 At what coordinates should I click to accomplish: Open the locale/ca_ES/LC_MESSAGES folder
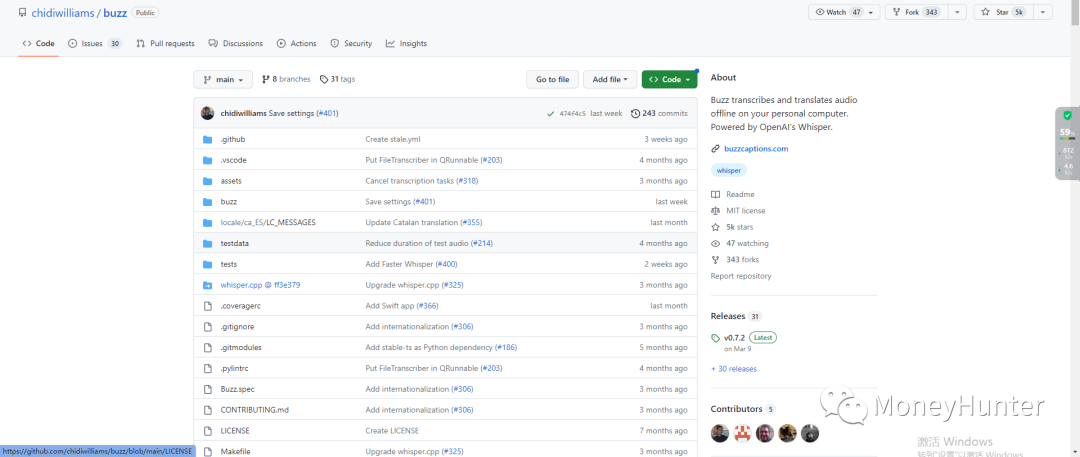pyautogui.click(x=268, y=223)
